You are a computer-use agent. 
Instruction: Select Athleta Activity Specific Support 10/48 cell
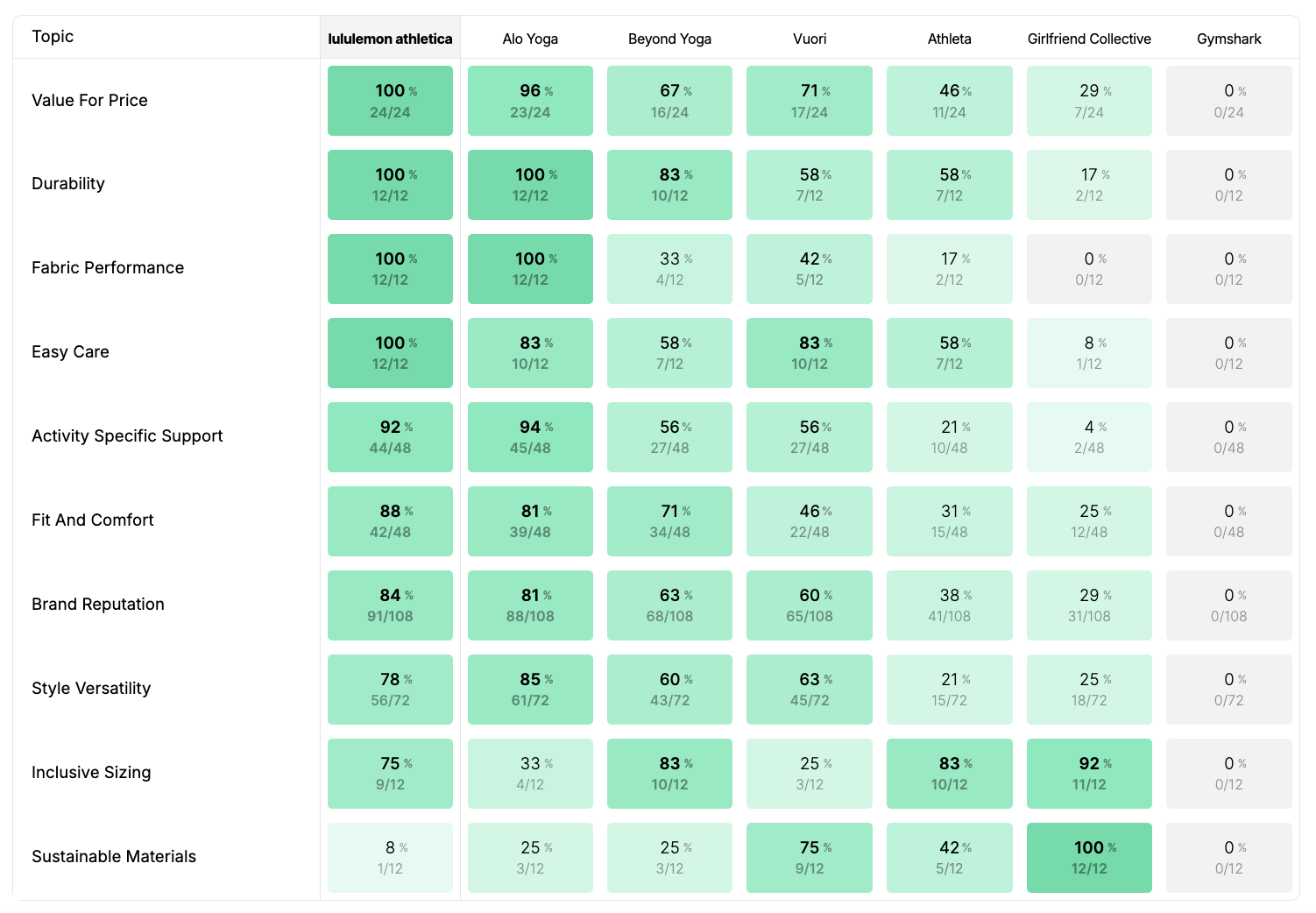tap(949, 437)
